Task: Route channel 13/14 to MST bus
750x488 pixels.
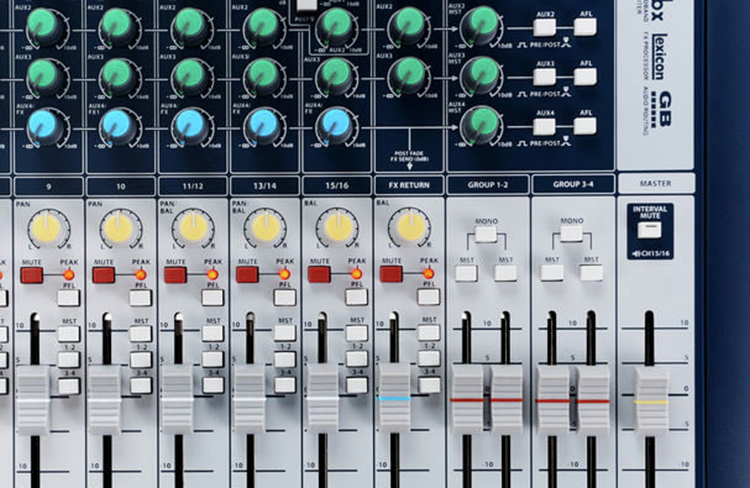Action: pos(285,333)
